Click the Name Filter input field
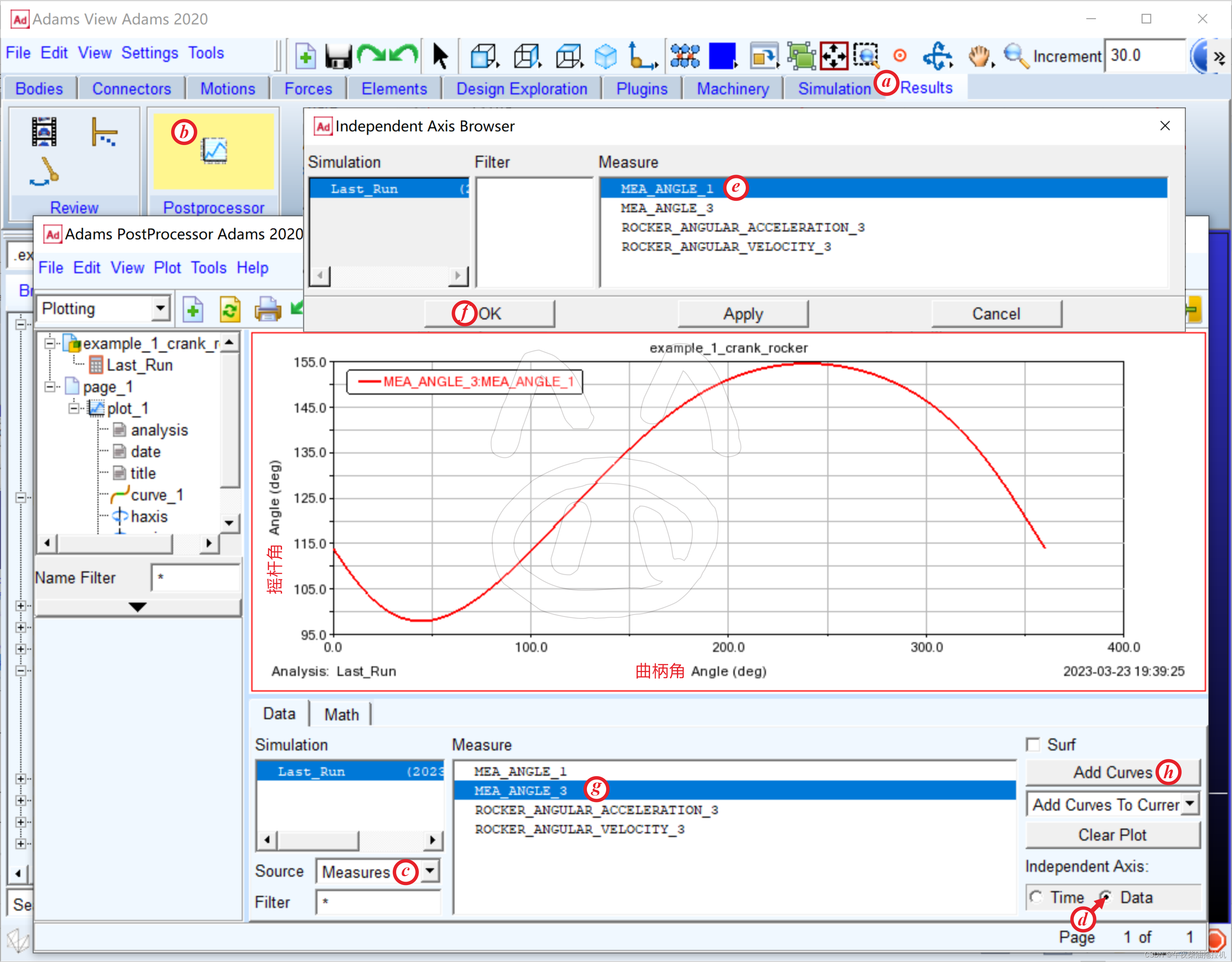The width and height of the screenshot is (1232, 962). pos(195,578)
